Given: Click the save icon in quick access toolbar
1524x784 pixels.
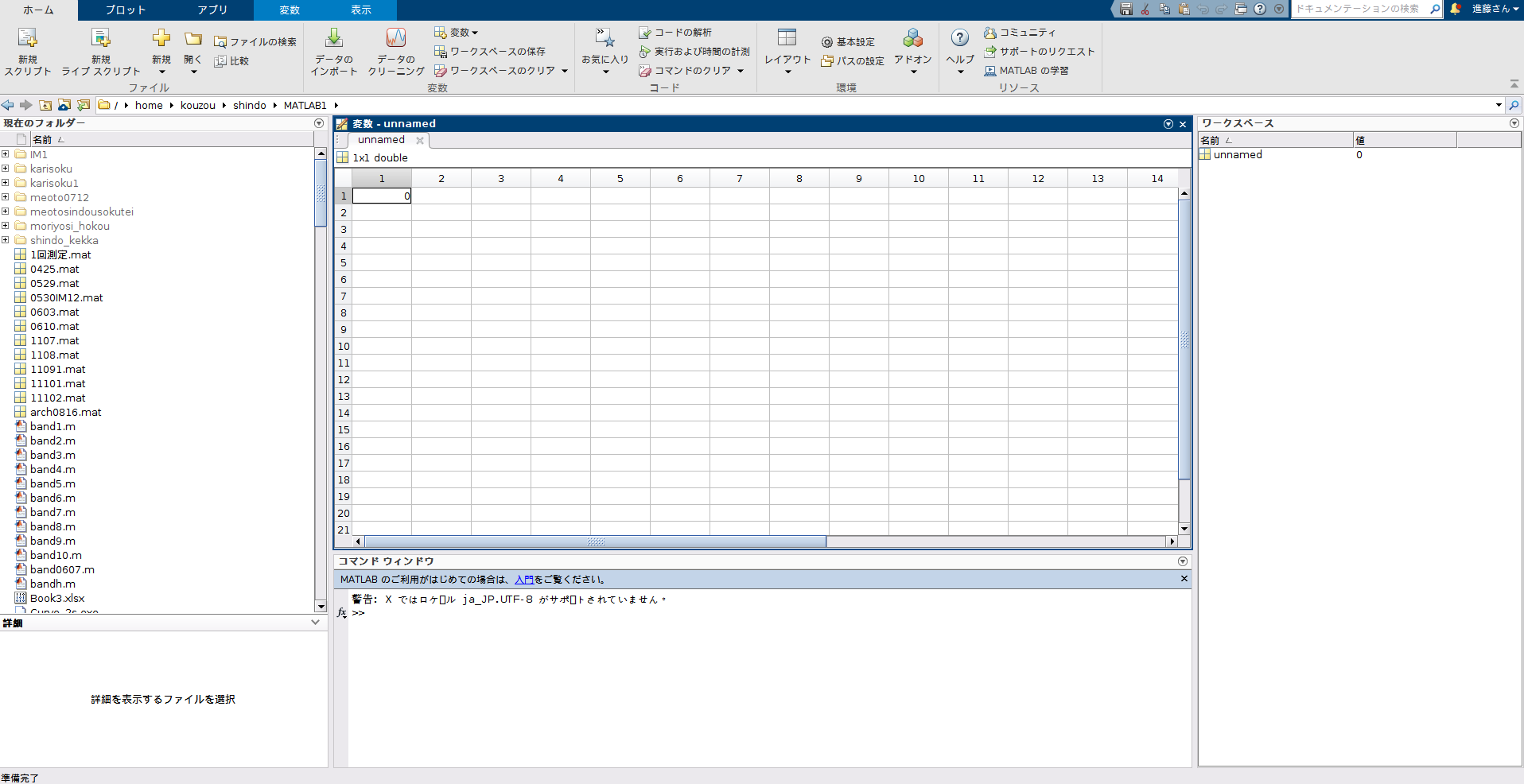Looking at the screenshot, I should (1126, 9).
